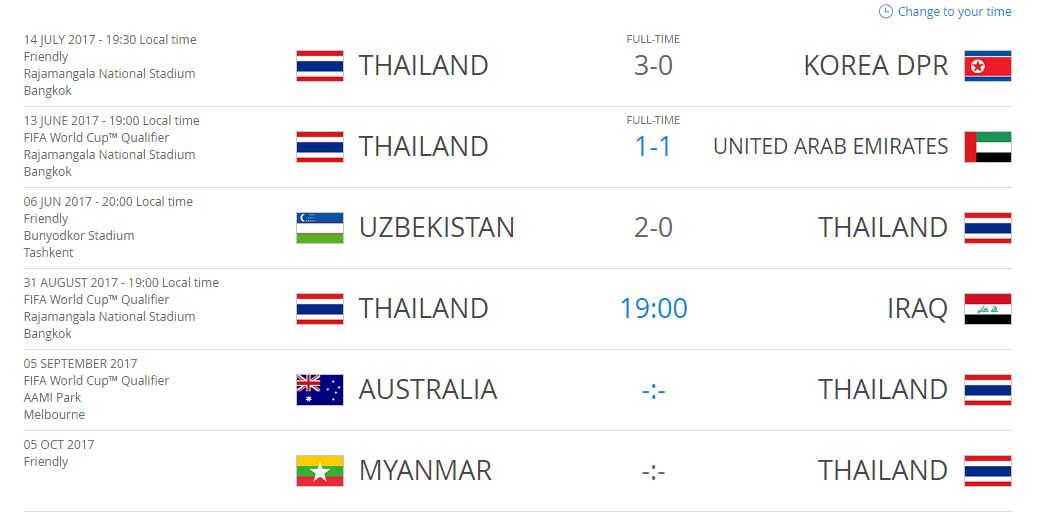The width and height of the screenshot is (1064, 514).
Task: Select the UNITED ARAB EMIRATES team name
Action: click(x=831, y=147)
